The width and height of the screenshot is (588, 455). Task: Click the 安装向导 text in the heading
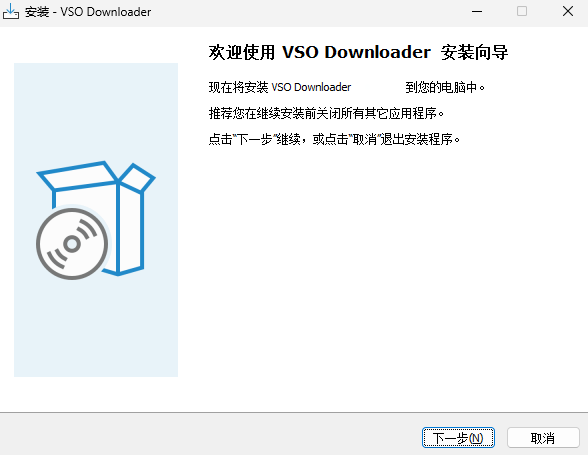[x=474, y=52]
